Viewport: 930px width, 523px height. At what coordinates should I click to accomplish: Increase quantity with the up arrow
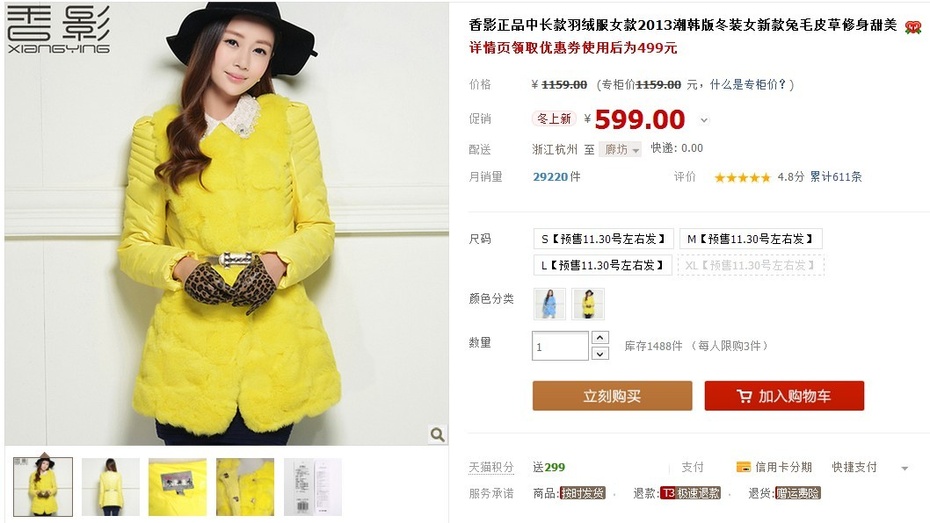[x=600, y=338]
